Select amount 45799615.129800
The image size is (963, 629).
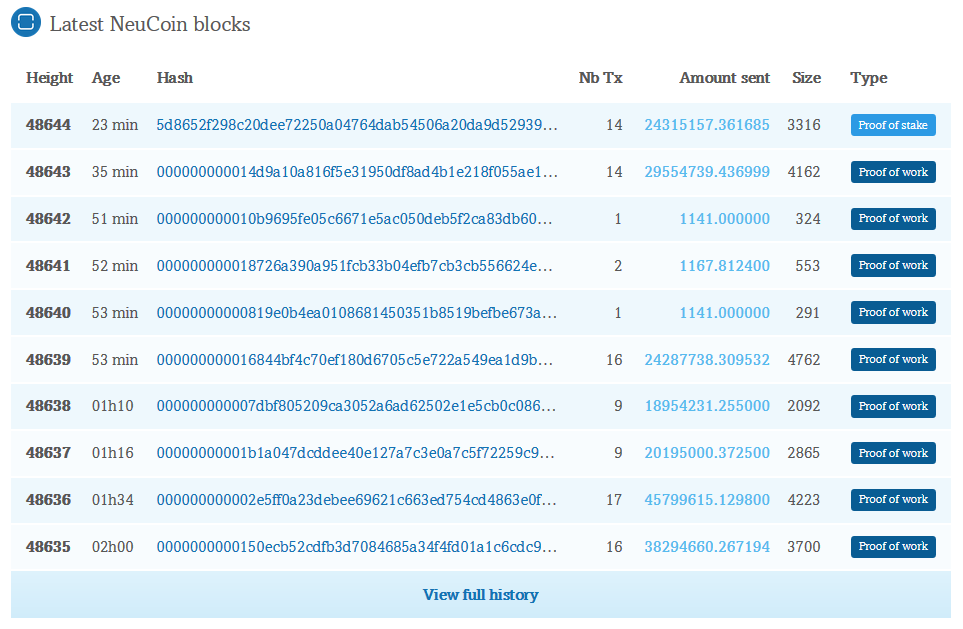pyautogui.click(x=707, y=499)
